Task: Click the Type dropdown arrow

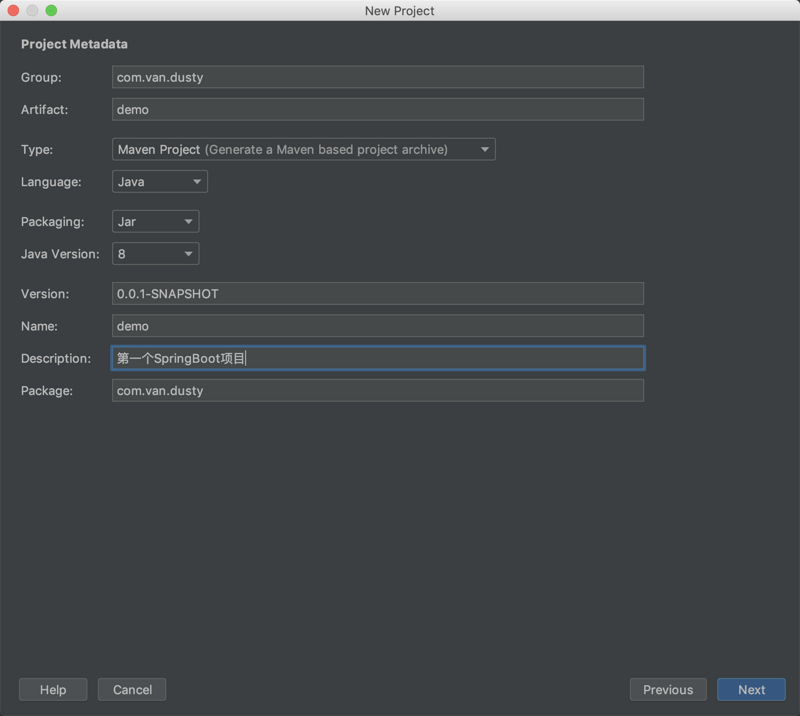Action: pyautogui.click(x=485, y=150)
